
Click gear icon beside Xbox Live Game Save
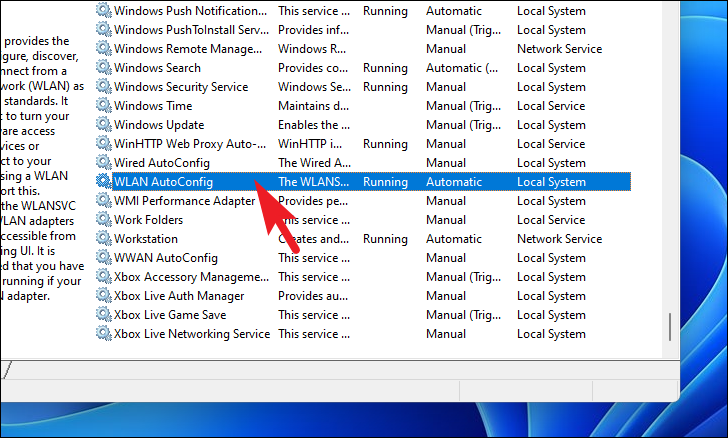[x=104, y=315]
